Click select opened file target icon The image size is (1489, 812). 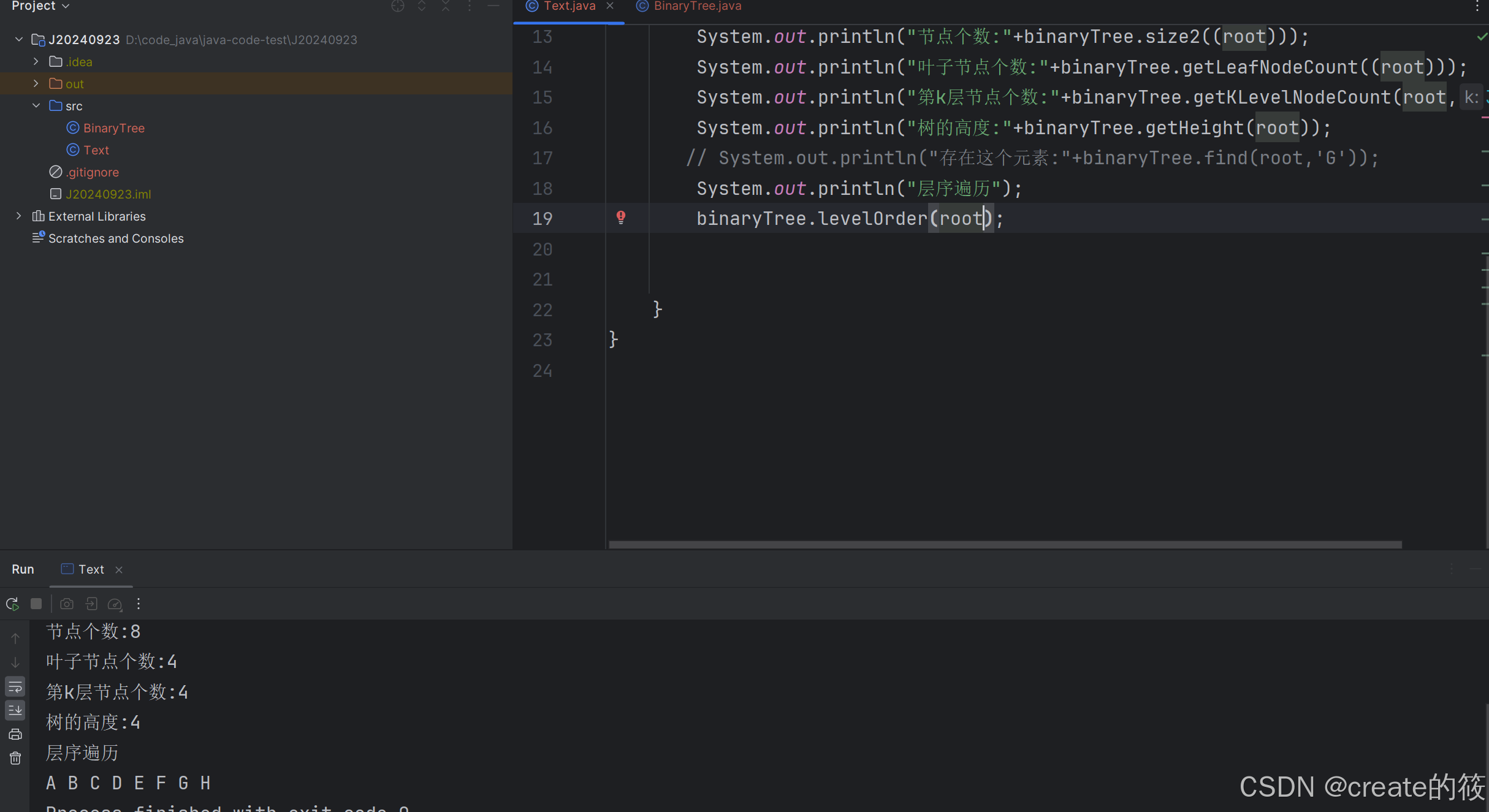pyautogui.click(x=398, y=6)
